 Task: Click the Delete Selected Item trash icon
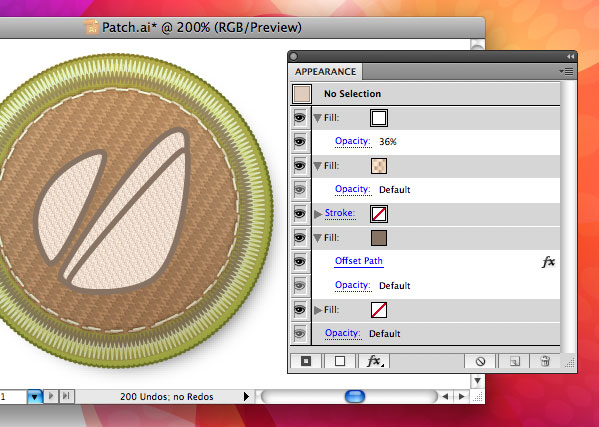545,361
